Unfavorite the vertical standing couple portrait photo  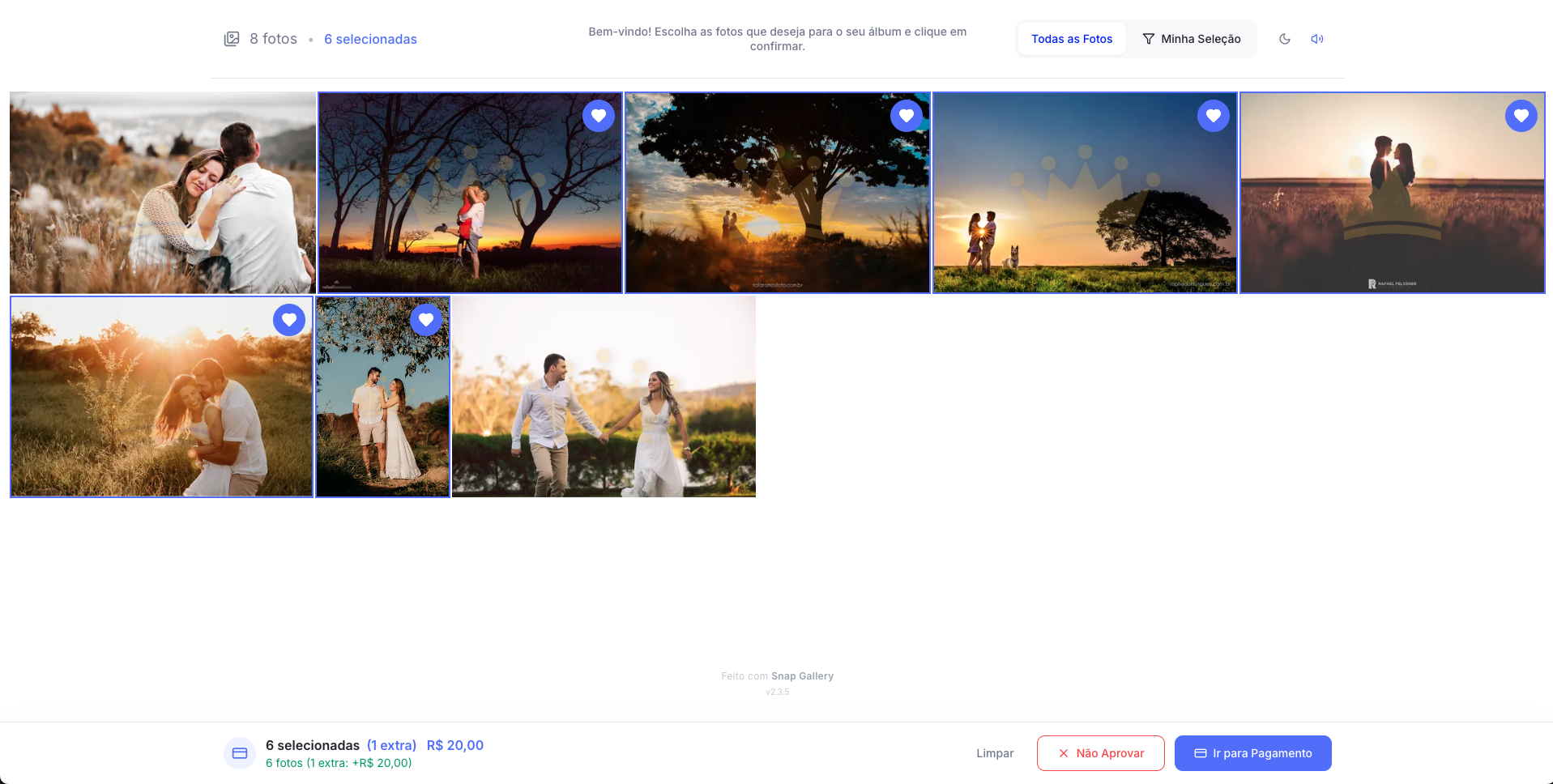[426, 320]
